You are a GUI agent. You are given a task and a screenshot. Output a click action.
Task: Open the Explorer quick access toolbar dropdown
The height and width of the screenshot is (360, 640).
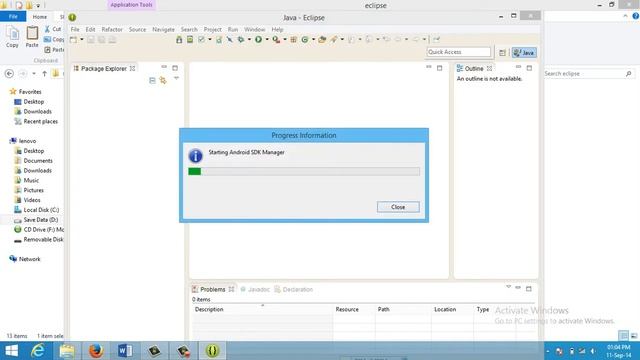point(38,6)
